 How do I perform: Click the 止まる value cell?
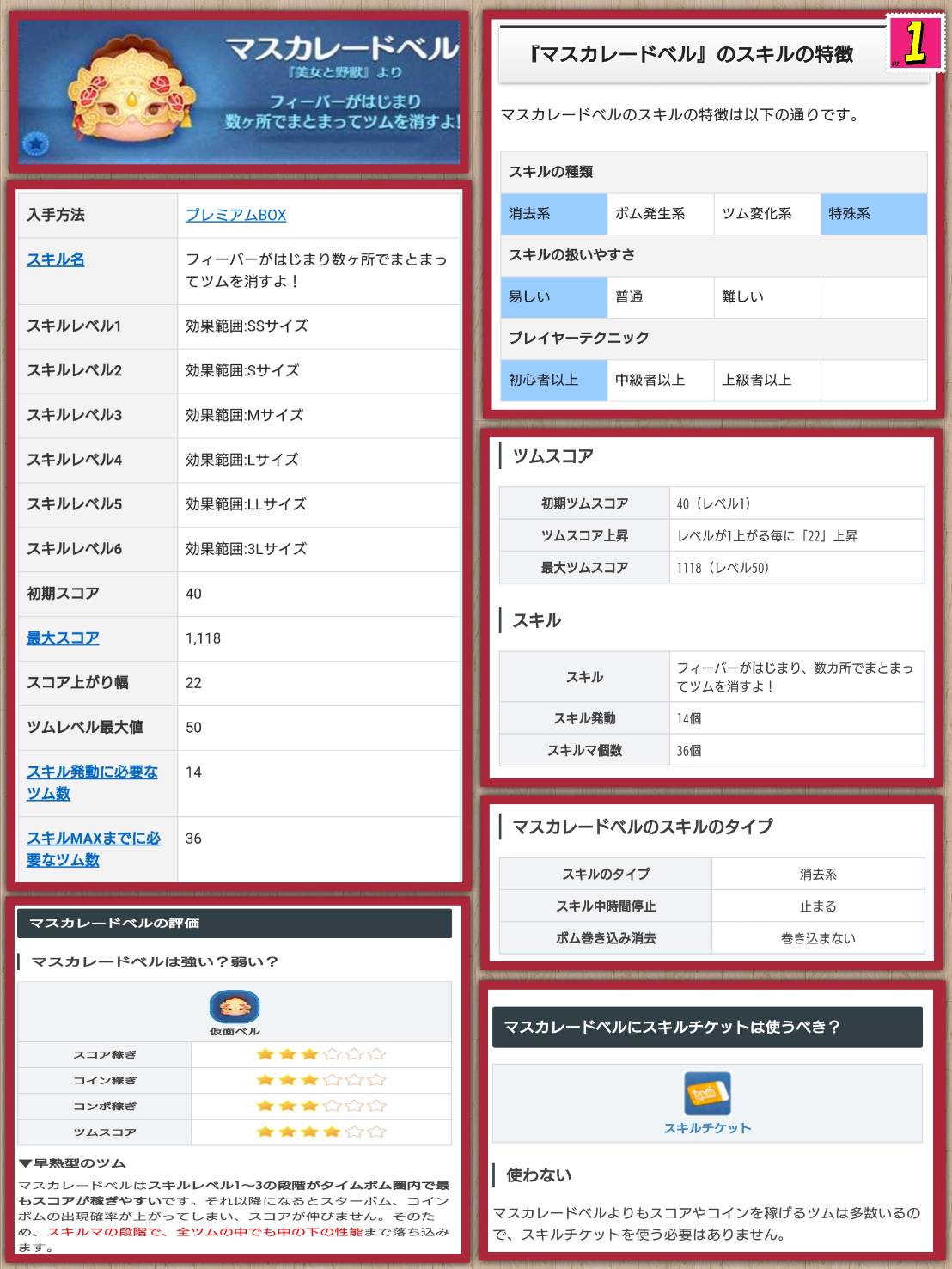pyautogui.click(x=818, y=906)
